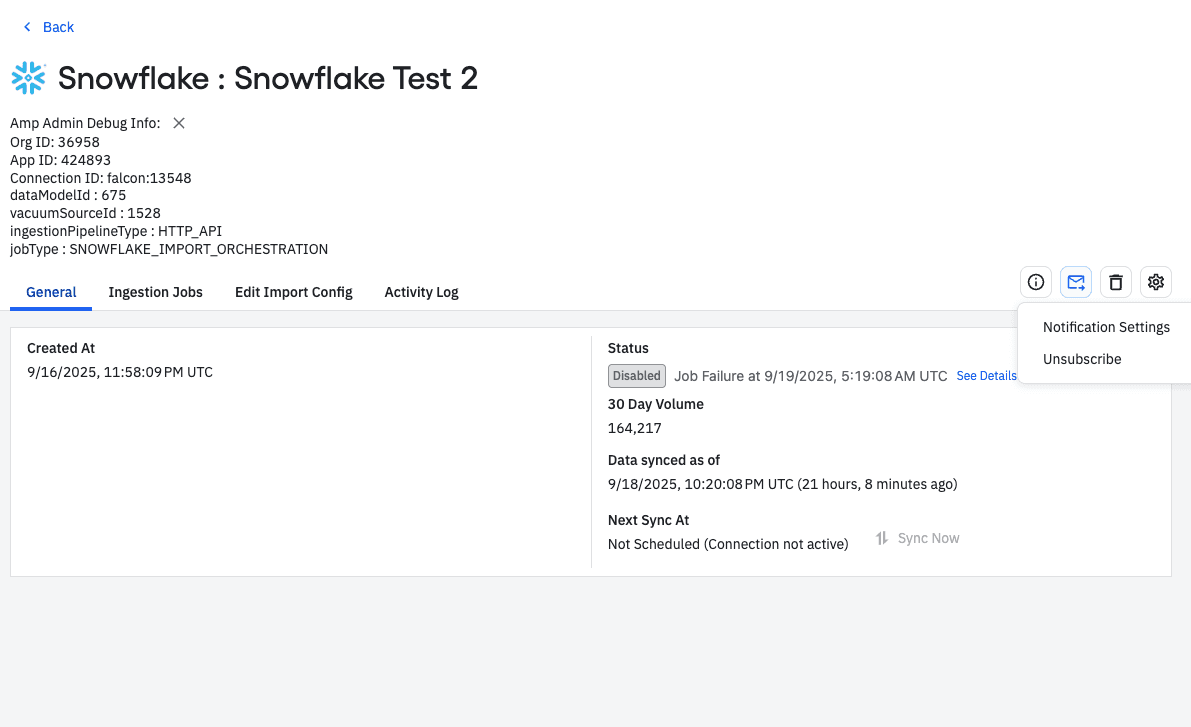Viewport: 1191px width, 727px height.
Task: Select Unsubscribe from the dropdown menu
Action: click(1082, 359)
